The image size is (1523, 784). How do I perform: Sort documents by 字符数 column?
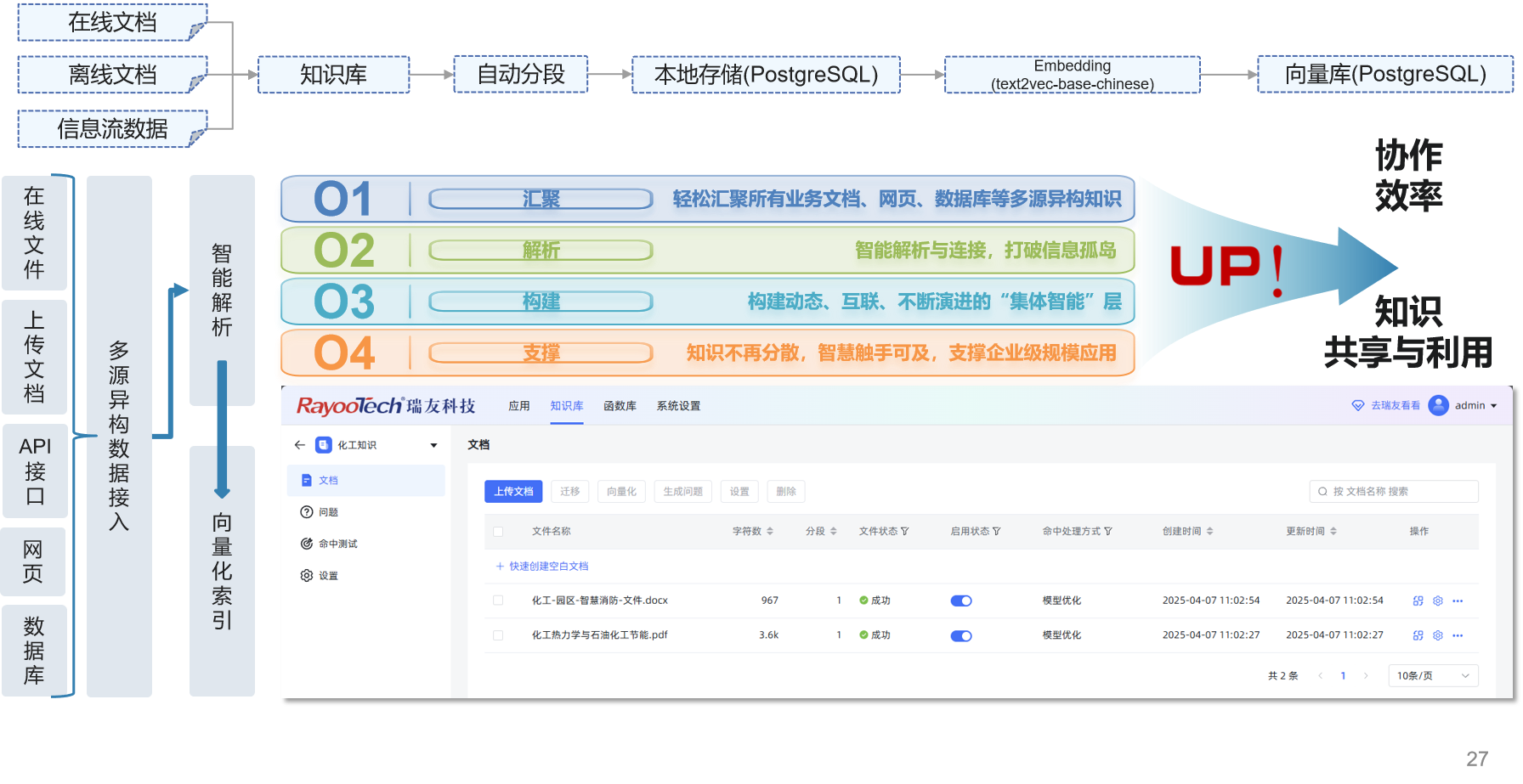click(770, 532)
